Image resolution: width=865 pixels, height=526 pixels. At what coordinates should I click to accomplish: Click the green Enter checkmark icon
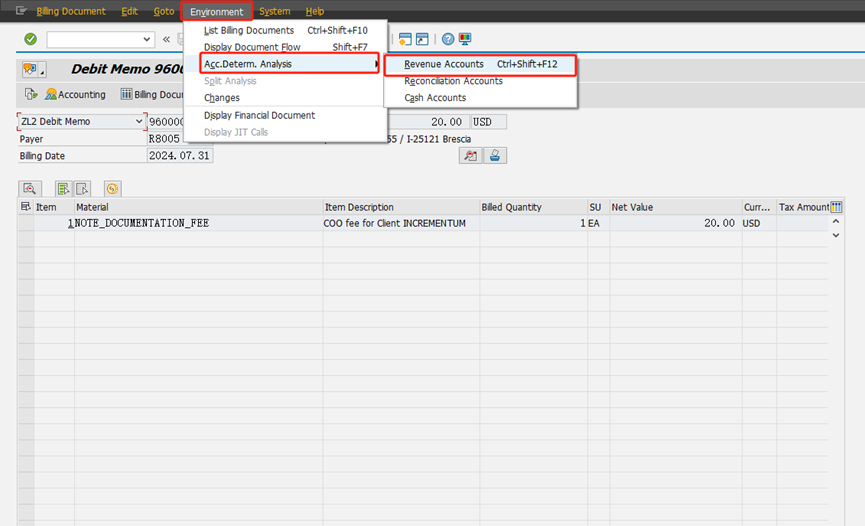coord(30,39)
